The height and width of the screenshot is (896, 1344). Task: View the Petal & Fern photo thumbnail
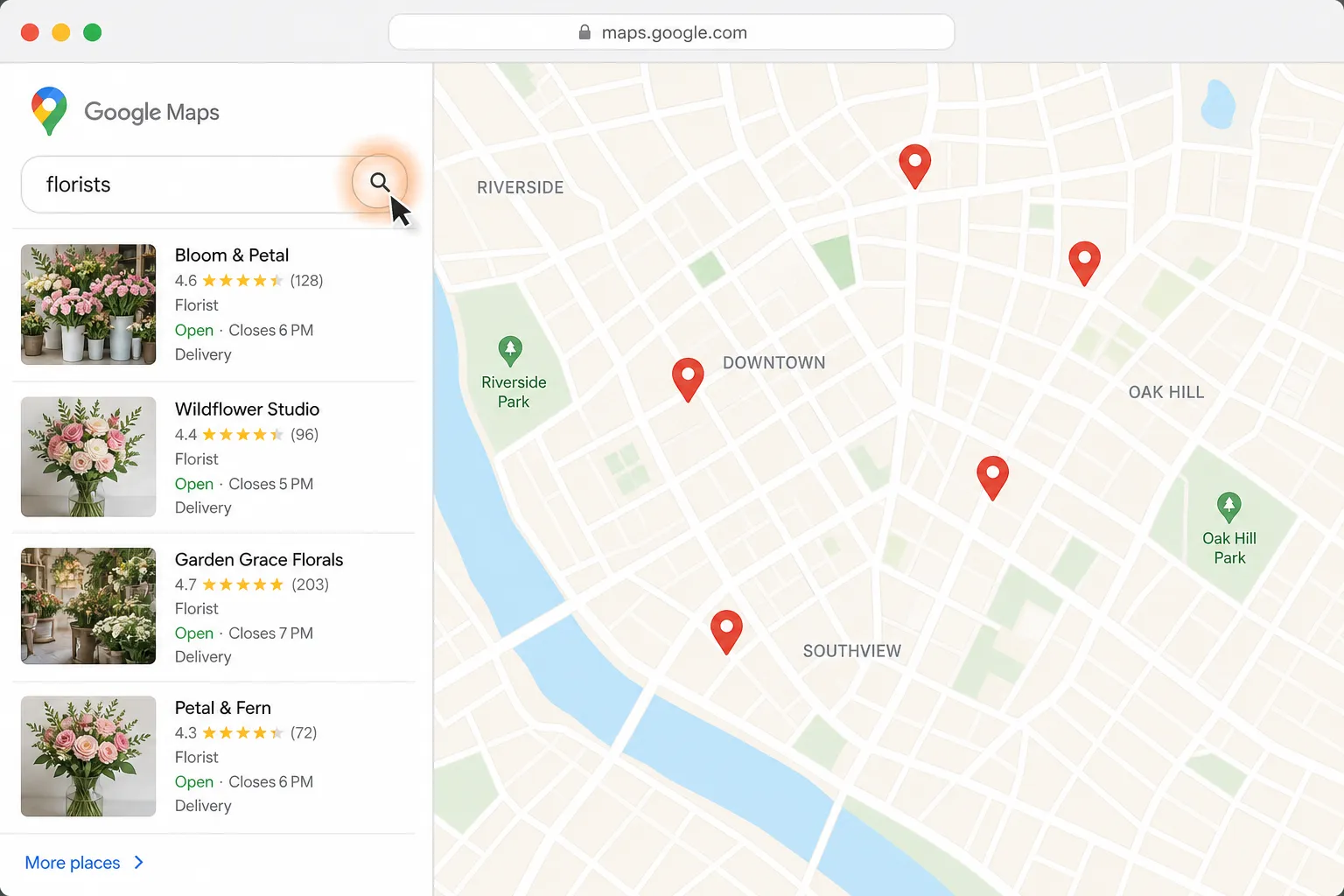(x=88, y=756)
